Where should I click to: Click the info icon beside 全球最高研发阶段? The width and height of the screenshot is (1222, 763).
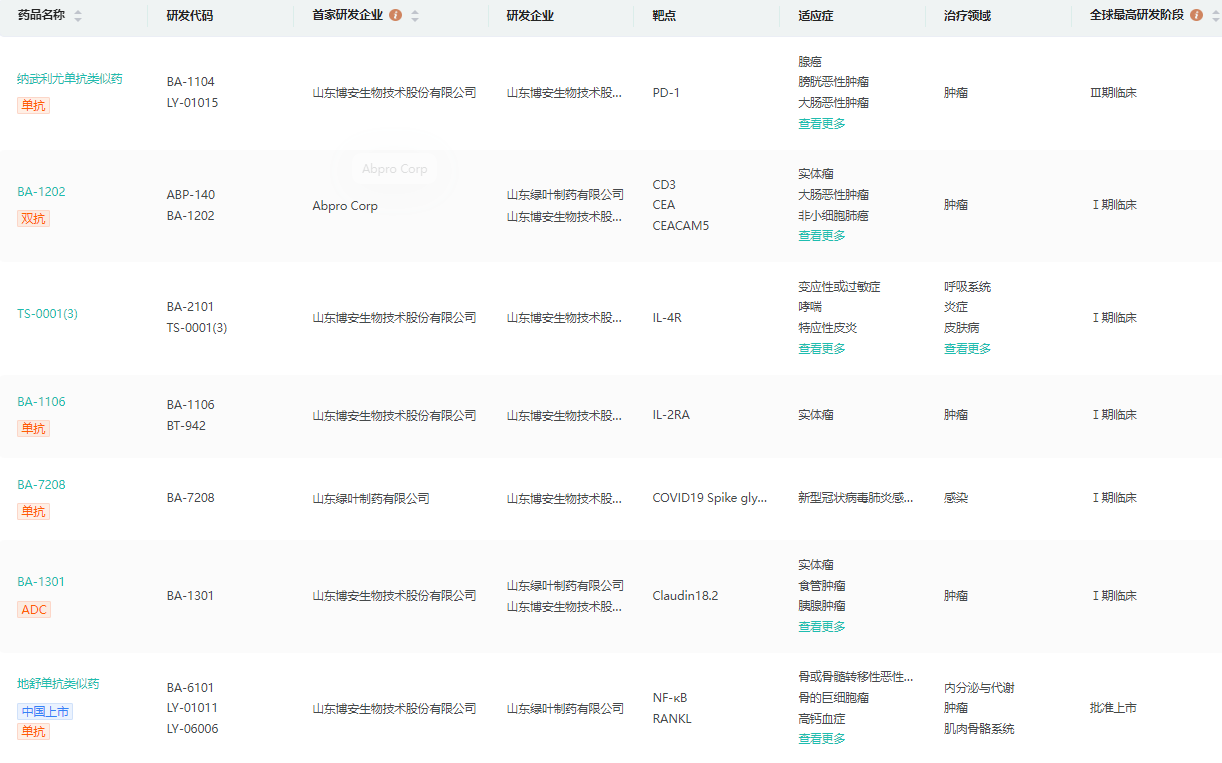coord(1197,16)
